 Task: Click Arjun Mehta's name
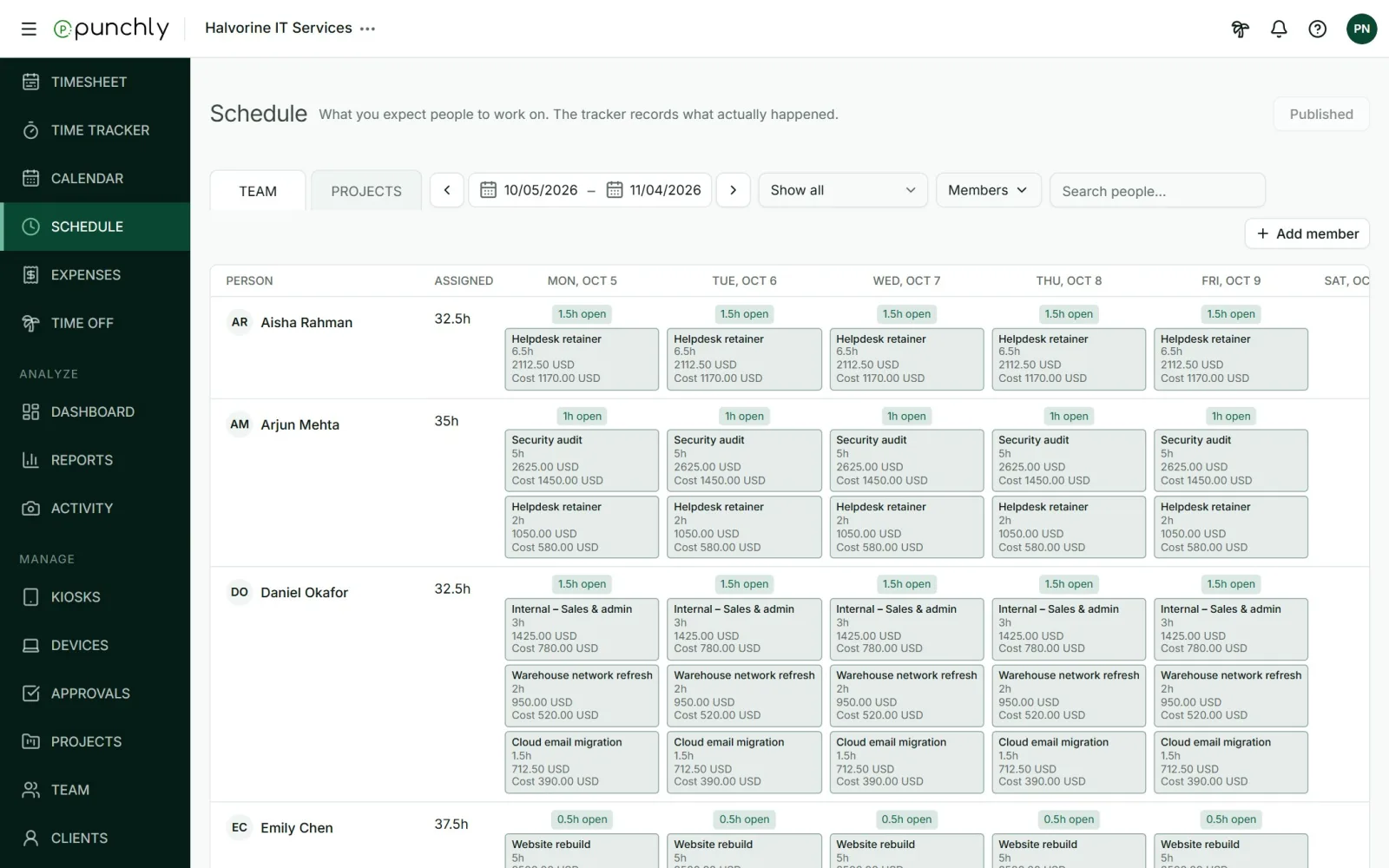pos(300,424)
